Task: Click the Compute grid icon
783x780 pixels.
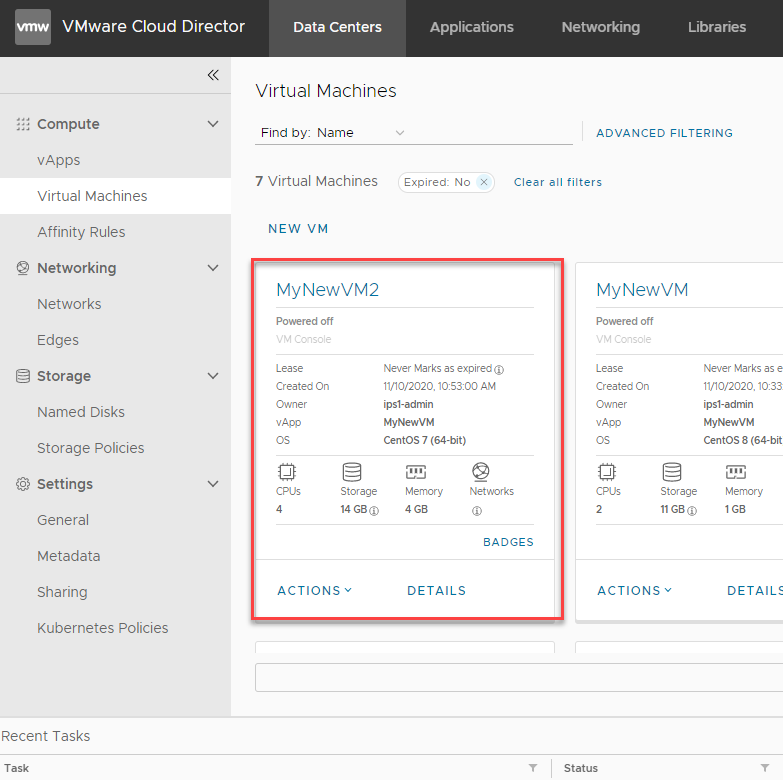Action: pyautogui.click(x=23, y=124)
